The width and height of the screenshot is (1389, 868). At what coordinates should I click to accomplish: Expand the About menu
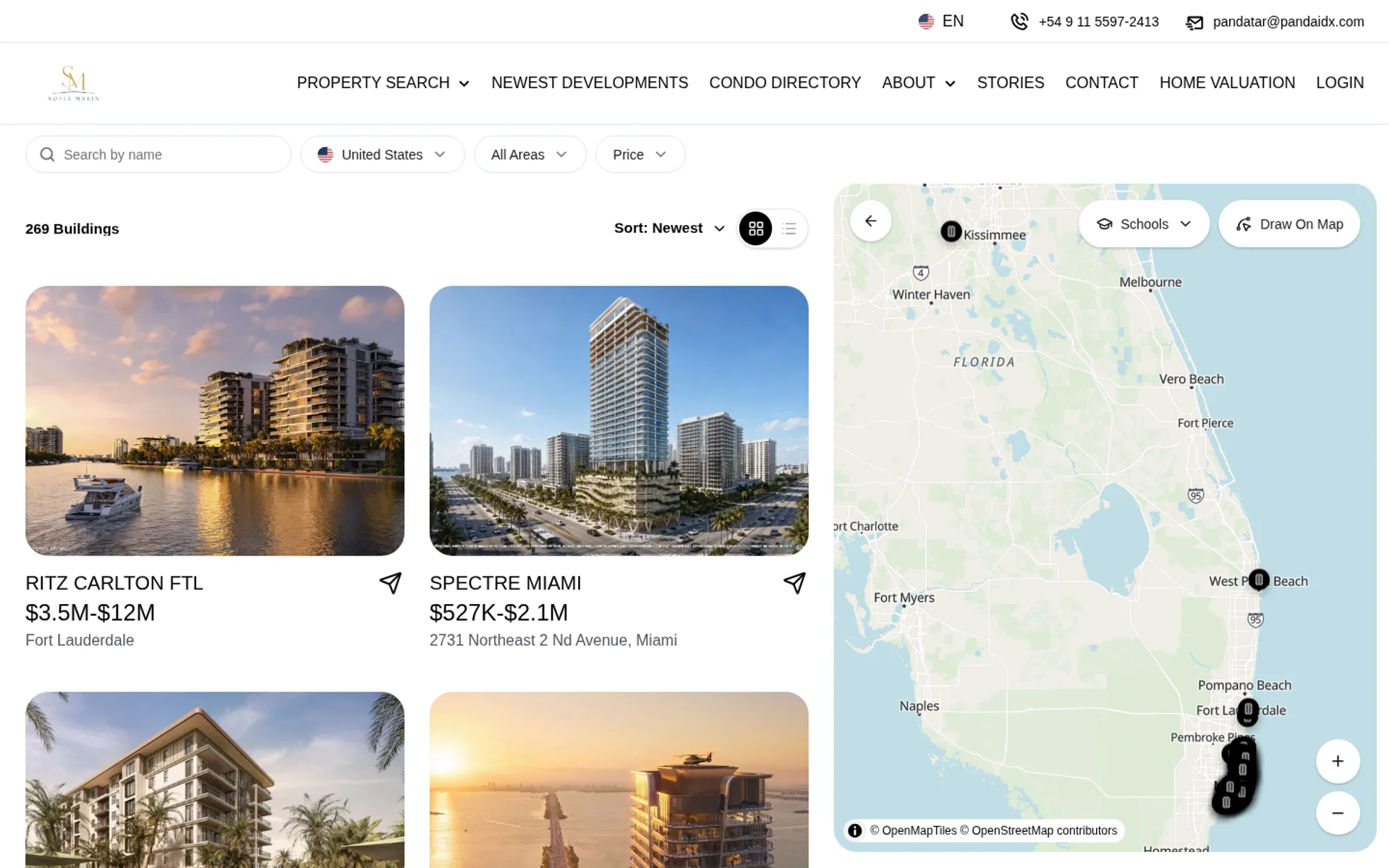pos(919,83)
